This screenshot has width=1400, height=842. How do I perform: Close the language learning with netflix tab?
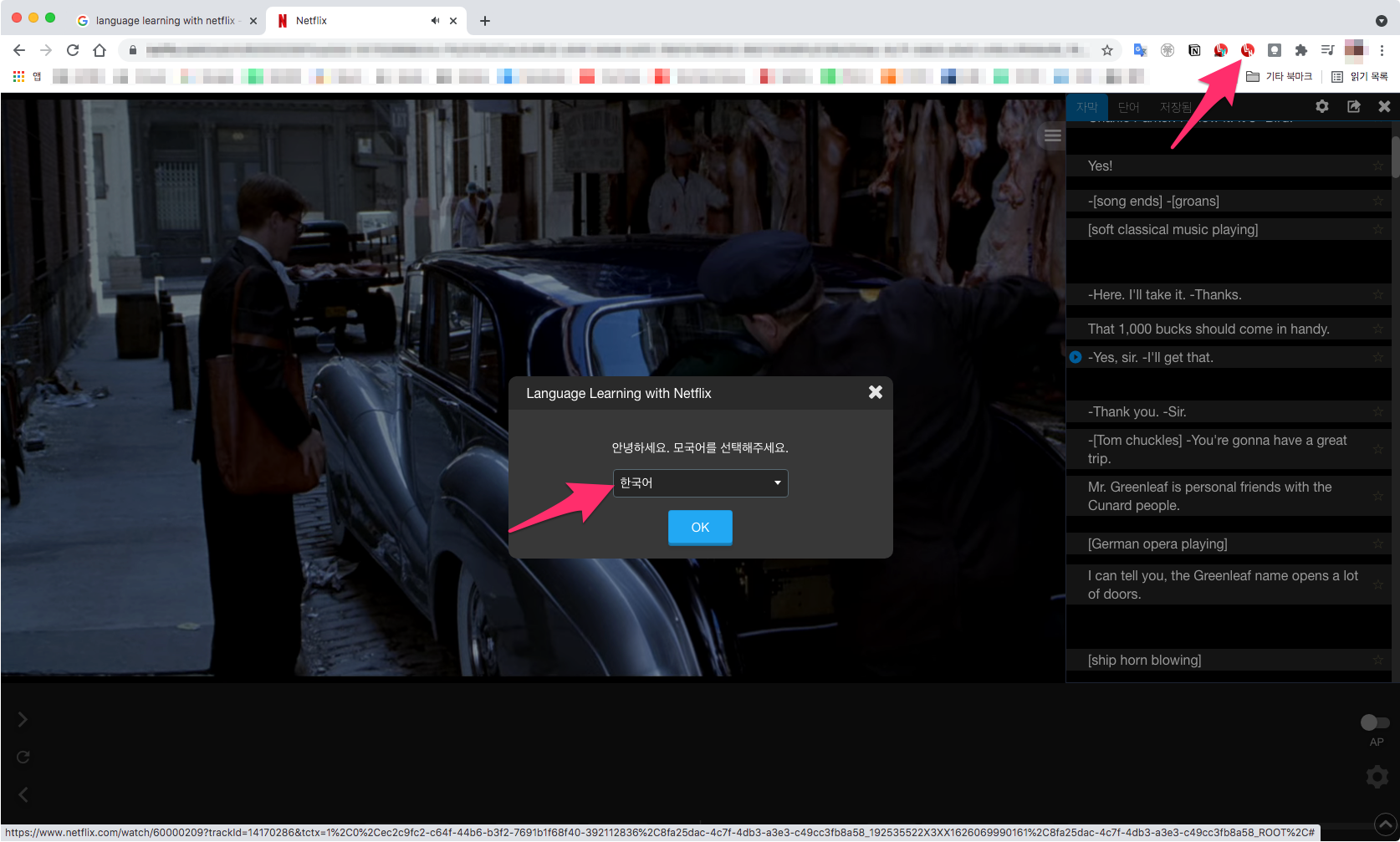(x=253, y=21)
